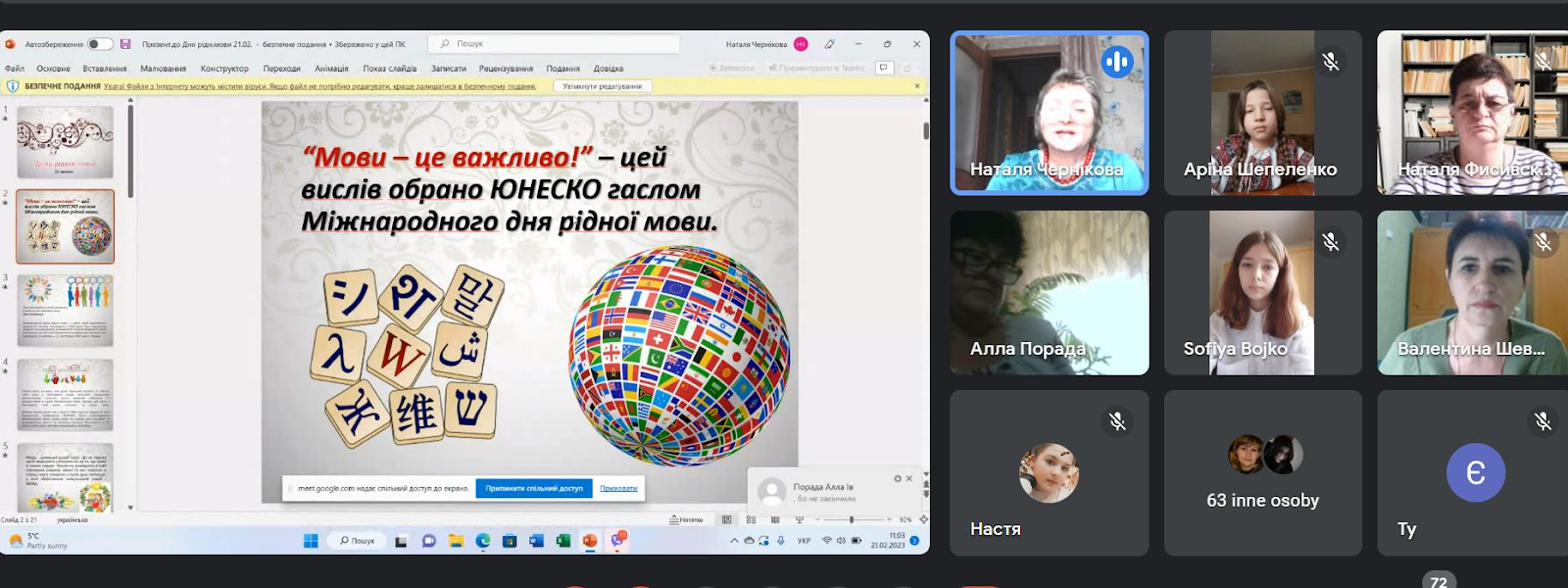Switch to the Вставлення ribbon tab
The image size is (1568, 588).
coord(105,69)
